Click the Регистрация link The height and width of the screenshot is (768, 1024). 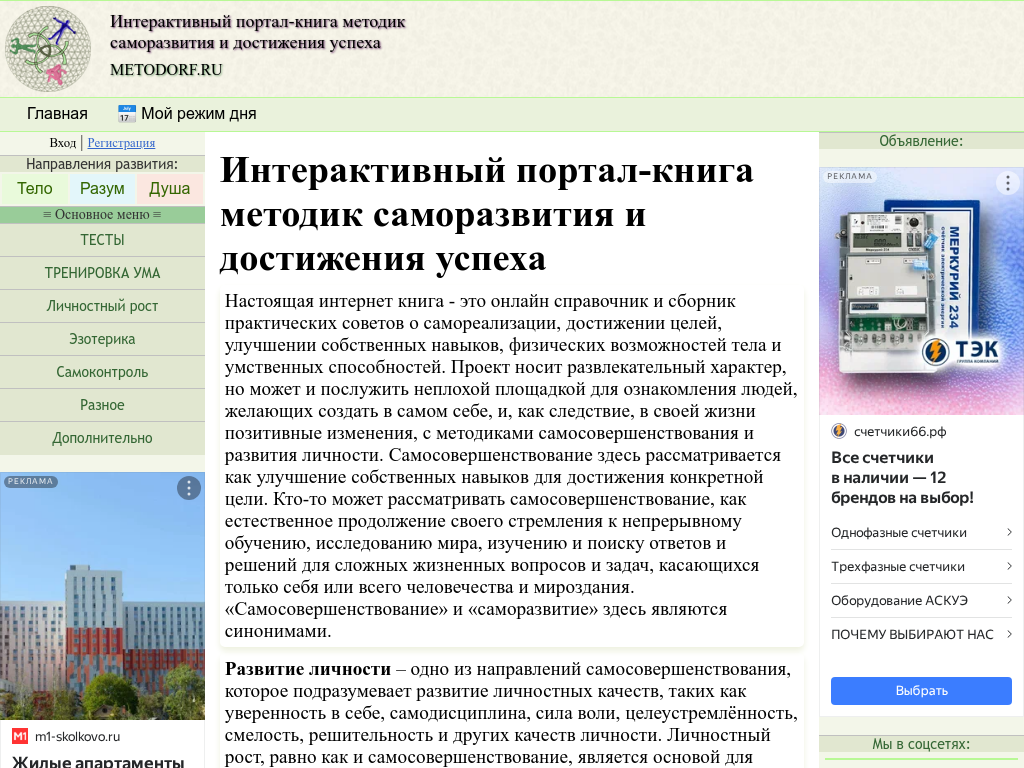click(x=121, y=143)
